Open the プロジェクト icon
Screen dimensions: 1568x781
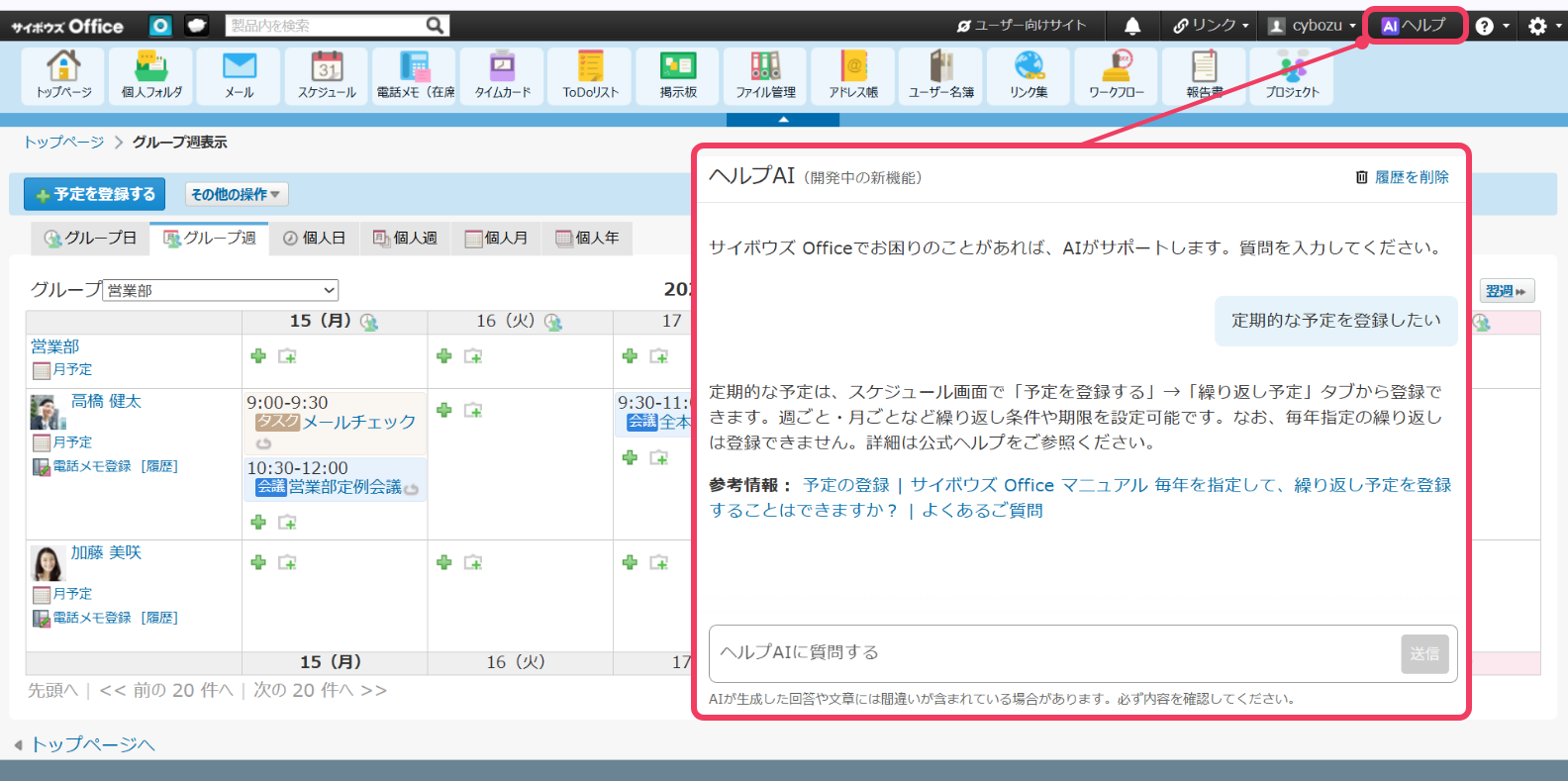[x=1292, y=75]
